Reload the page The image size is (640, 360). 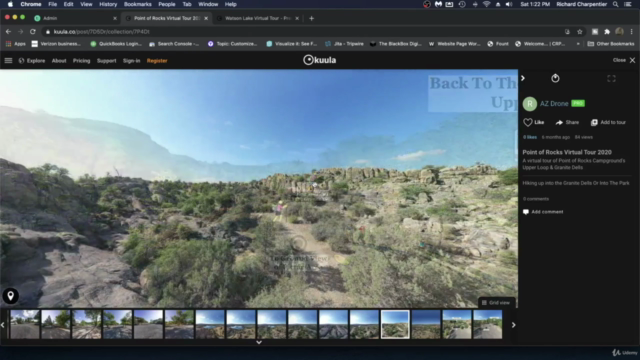tap(33, 31)
